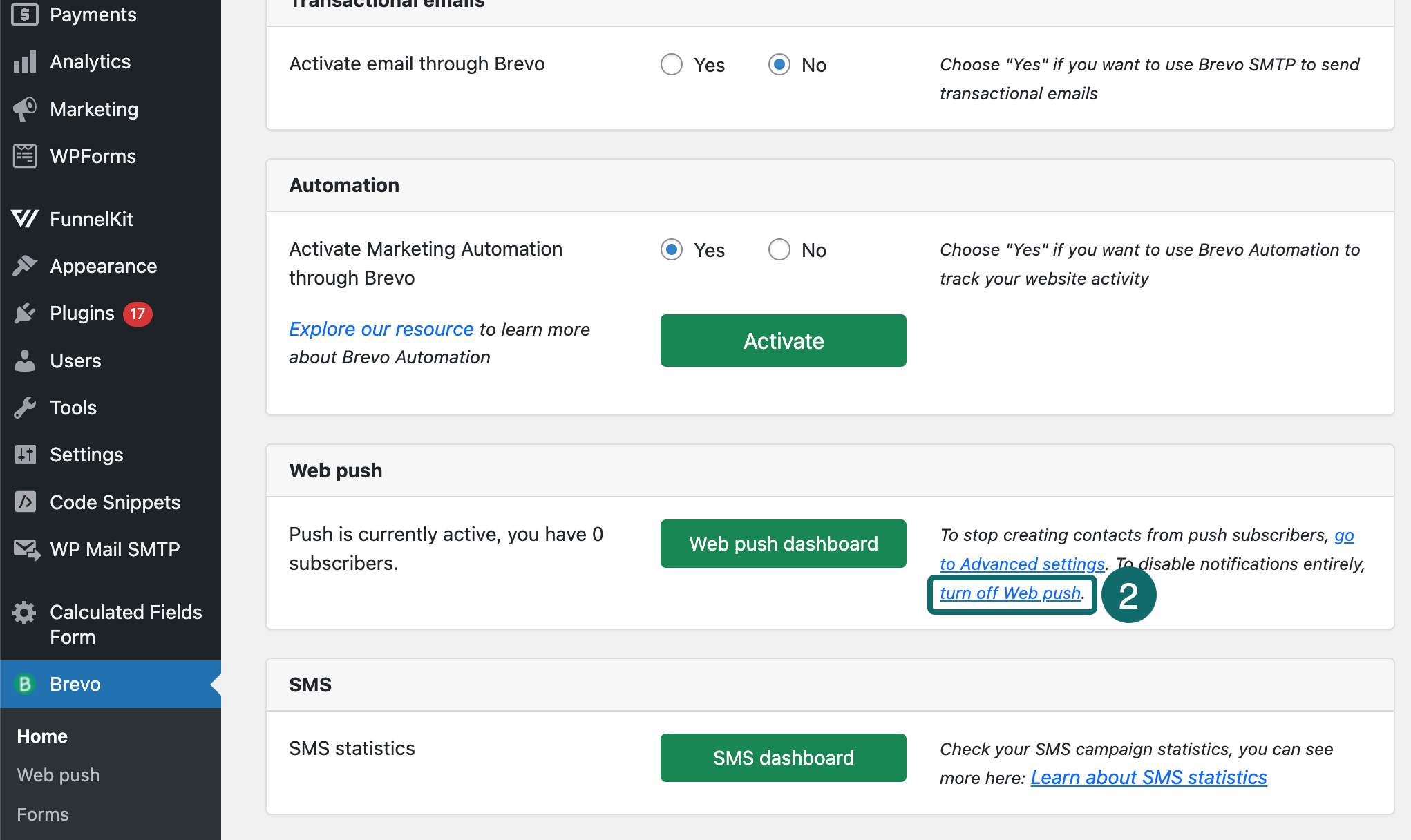Open Analytics via its bar-chart icon

tap(25, 61)
